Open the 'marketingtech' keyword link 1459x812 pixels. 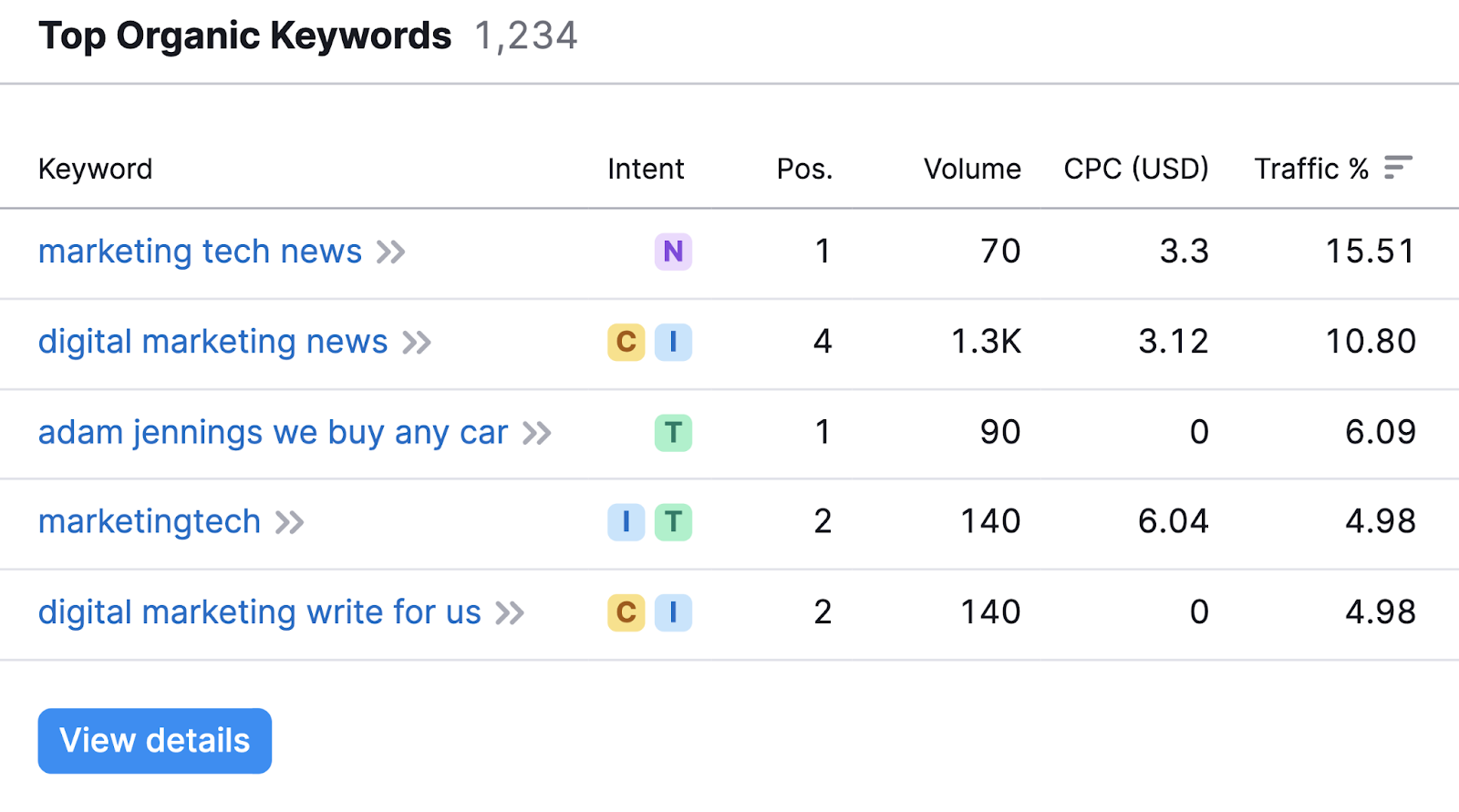[x=150, y=522]
